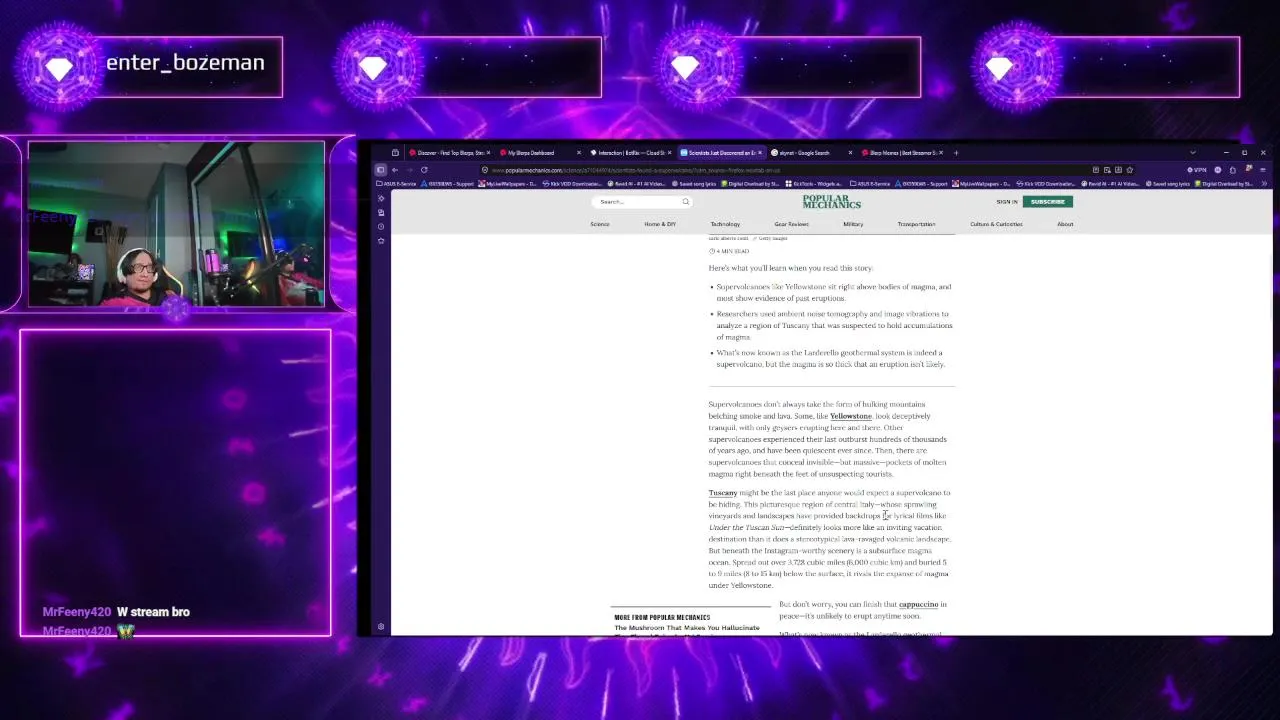The image size is (1280, 720).
Task: Click SIGN IN on Popular Mechanics
Action: (x=1007, y=202)
